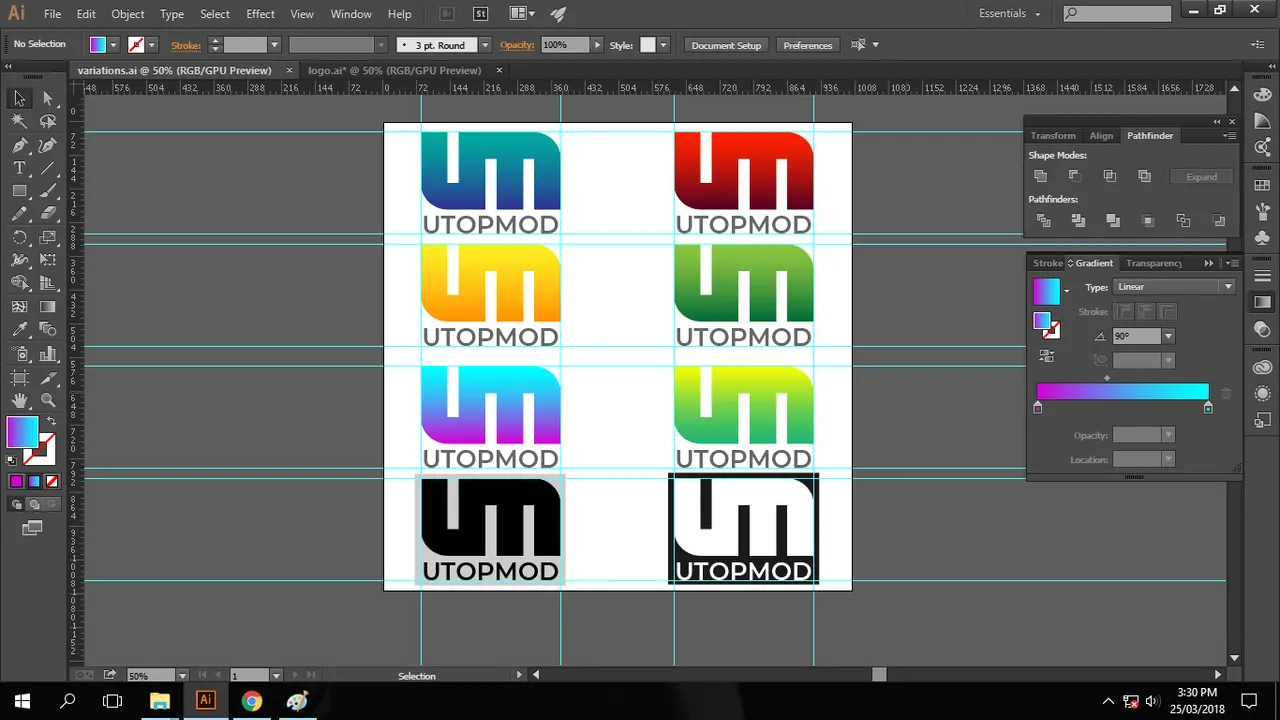The height and width of the screenshot is (720, 1280).
Task: Click the Divide pathfinder icon
Action: coord(1043,220)
